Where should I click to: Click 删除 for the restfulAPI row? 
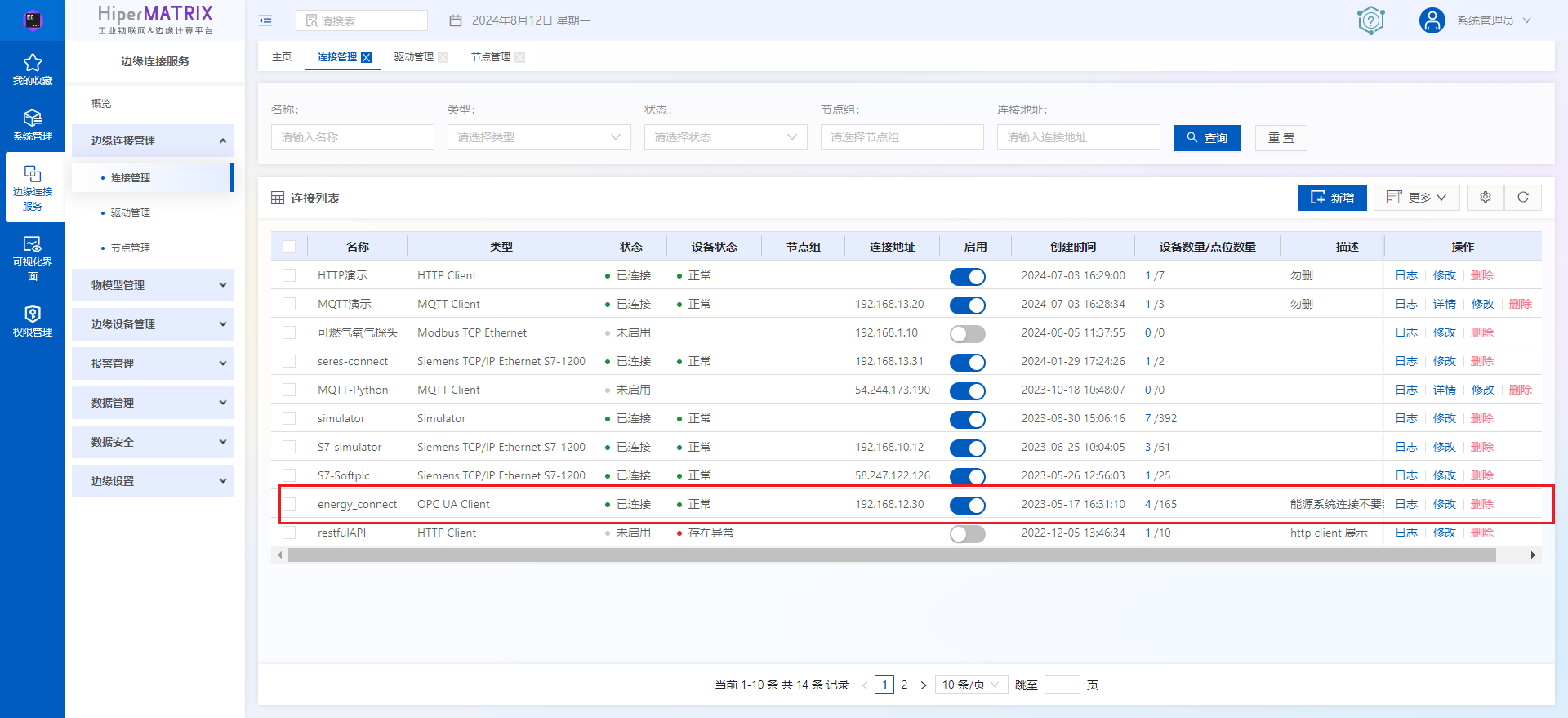pyautogui.click(x=1482, y=533)
